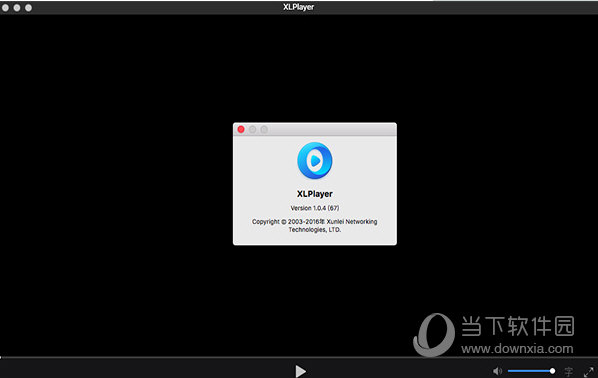Image resolution: width=598 pixels, height=378 pixels.
Task: Close the XLPlayer About dialog
Action: (241, 130)
